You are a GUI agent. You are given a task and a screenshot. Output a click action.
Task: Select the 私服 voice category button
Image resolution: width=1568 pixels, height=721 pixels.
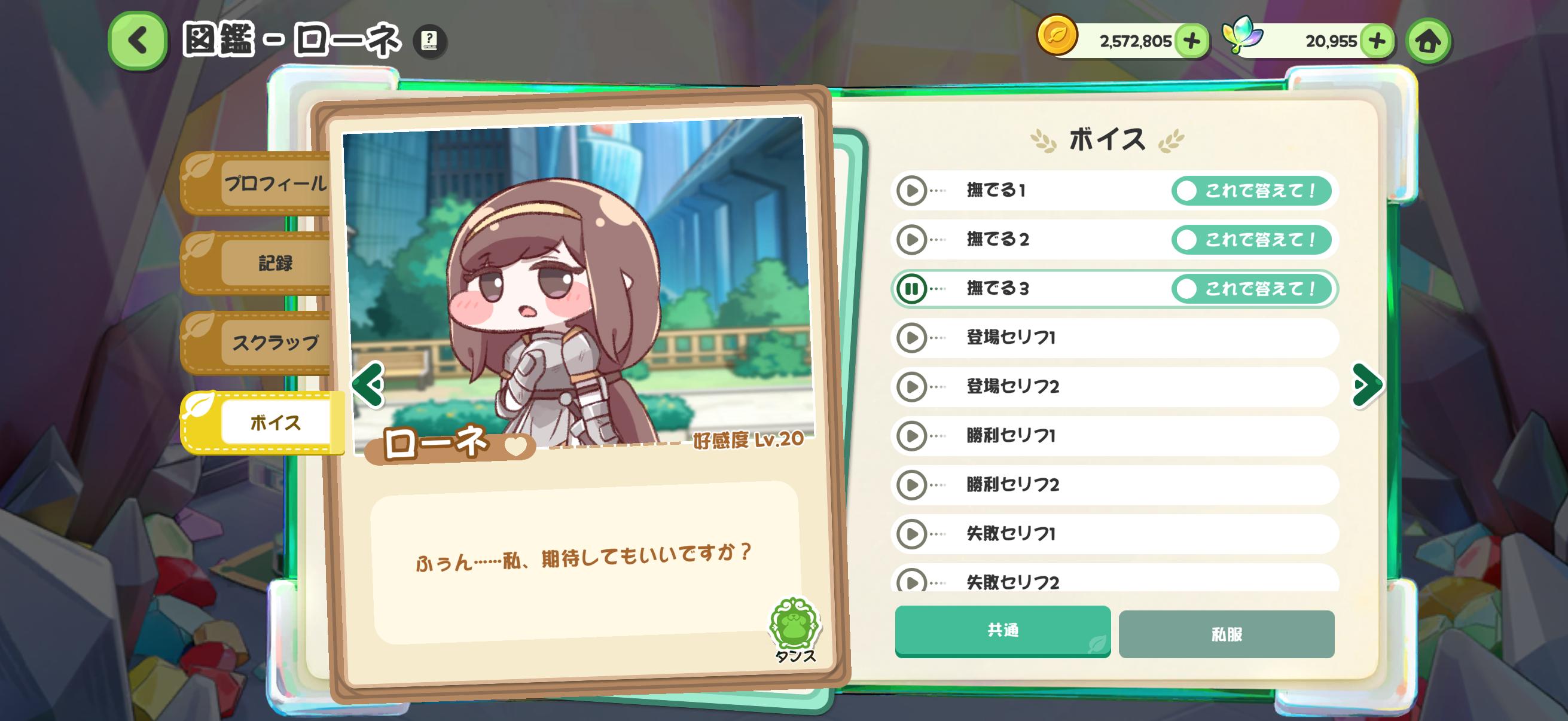click(1227, 634)
